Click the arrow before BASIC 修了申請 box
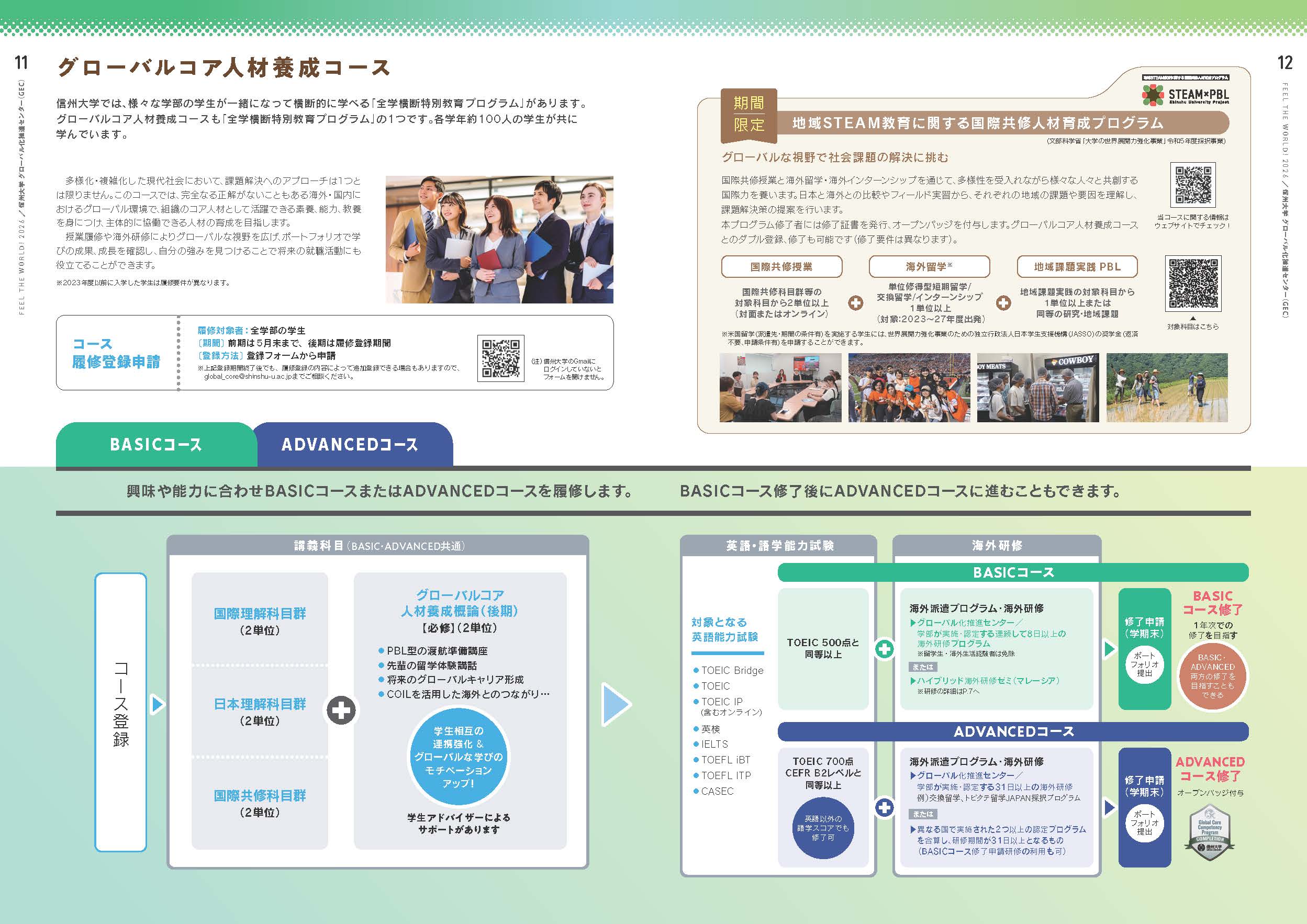This screenshot has height=924, width=1307. point(1109,649)
